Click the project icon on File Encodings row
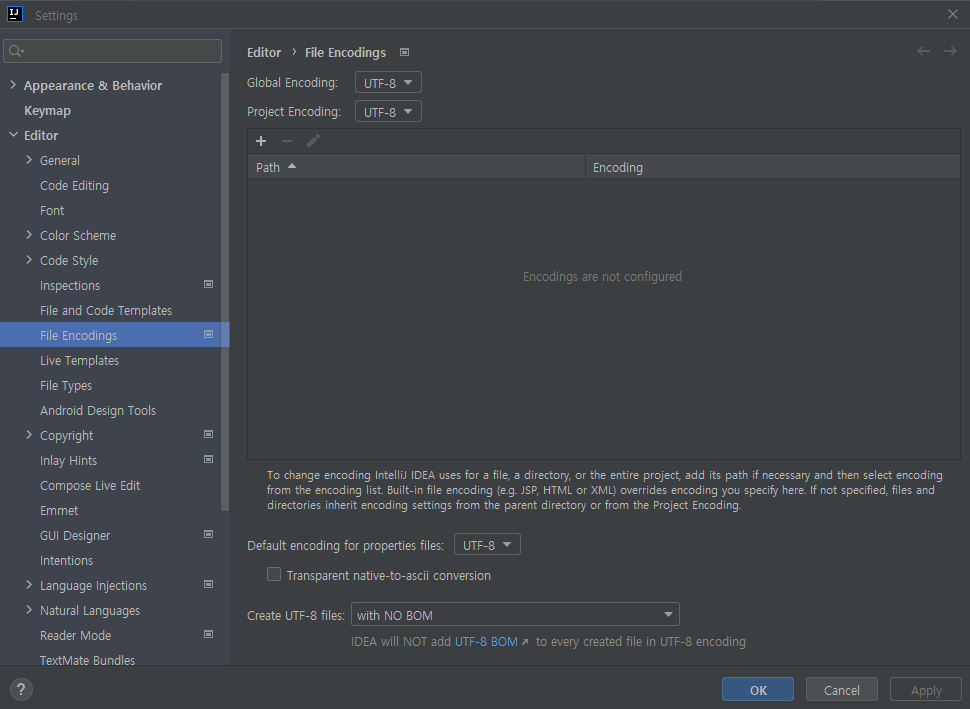This screenshot has height=709, width=970. (208, 335)
